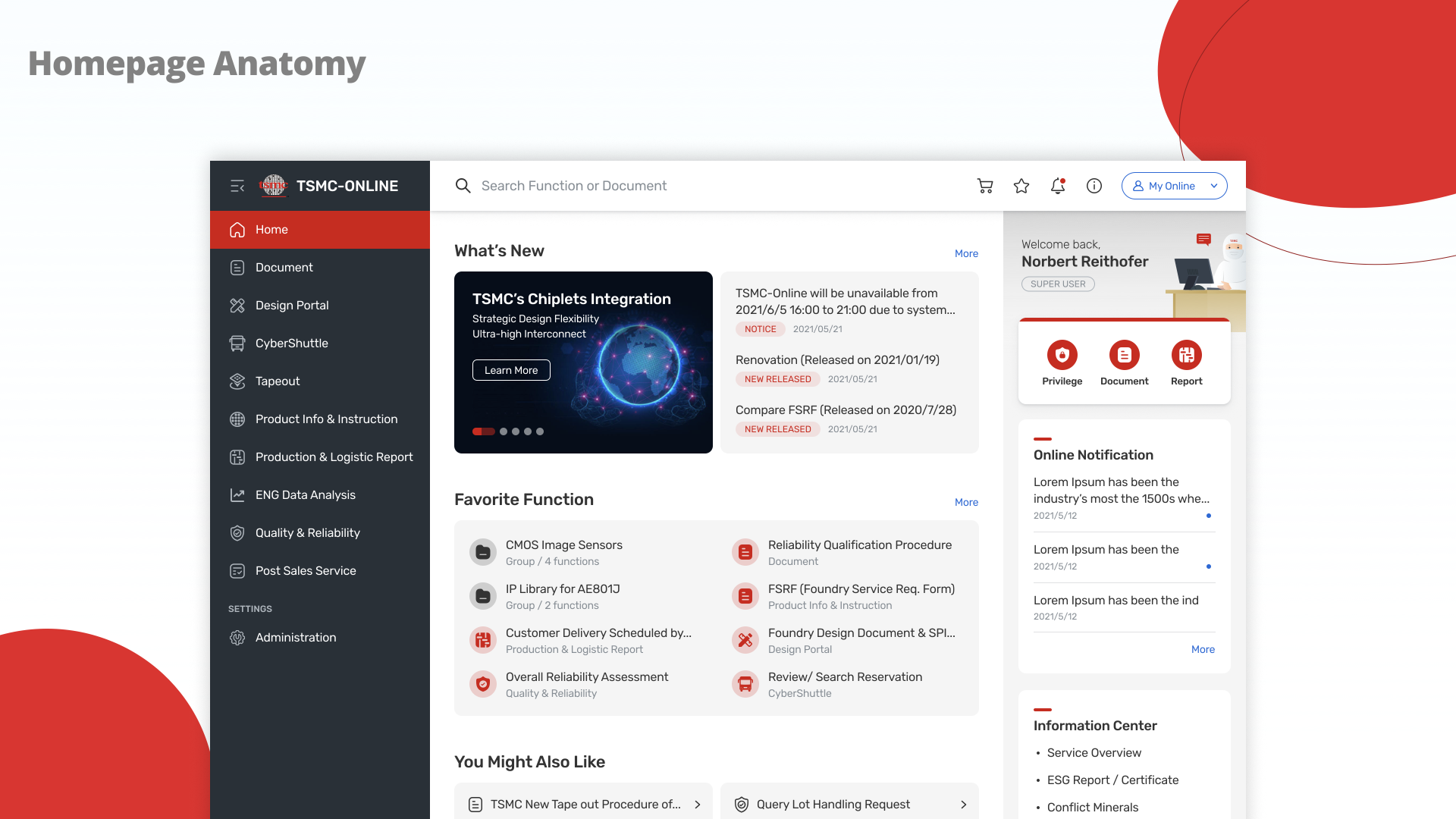Open favorites via the star icon
1456x819 pixels.
1021,186
